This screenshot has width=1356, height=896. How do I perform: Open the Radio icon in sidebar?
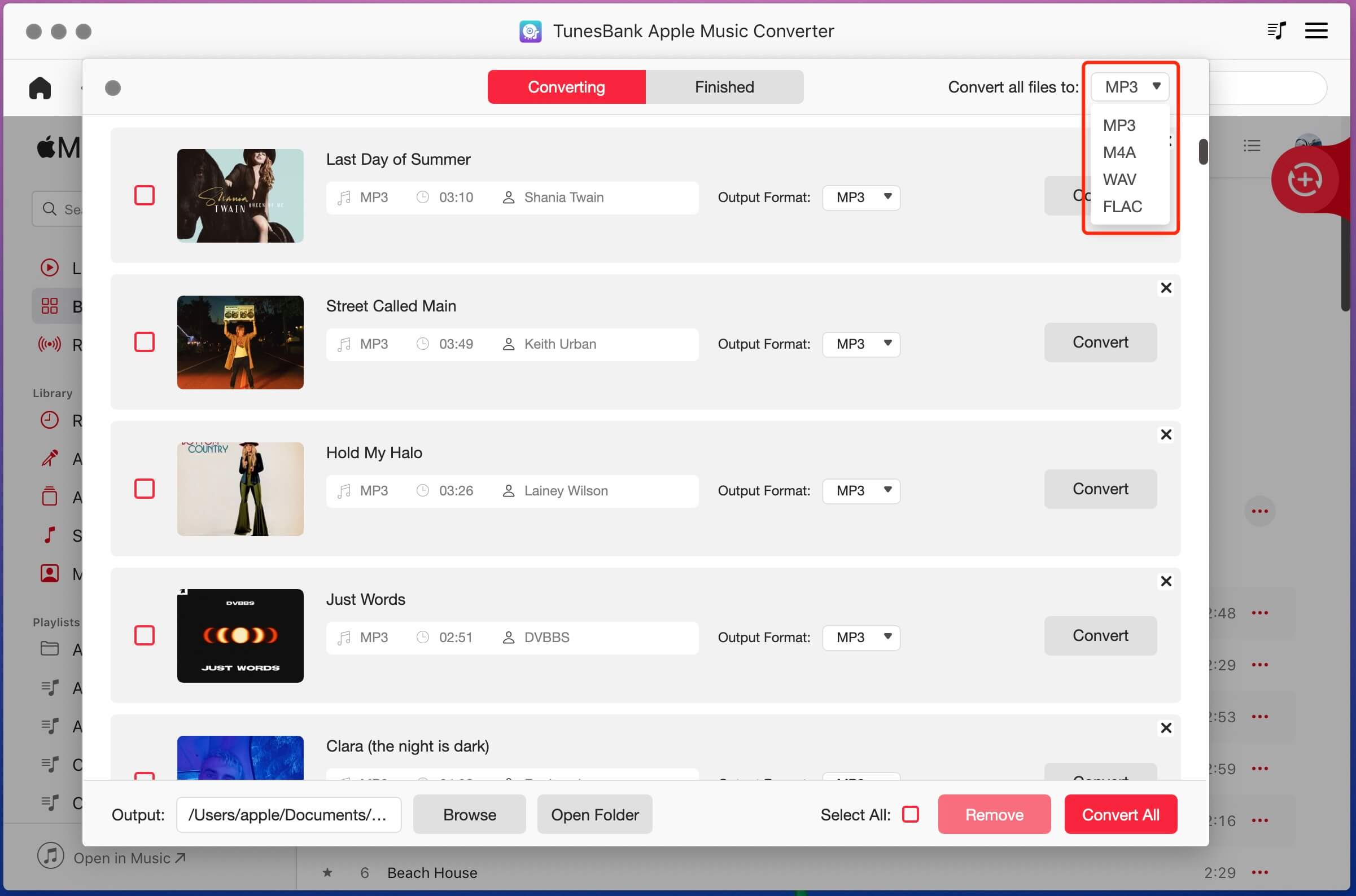pyautogui.click(x=50, y=344)
